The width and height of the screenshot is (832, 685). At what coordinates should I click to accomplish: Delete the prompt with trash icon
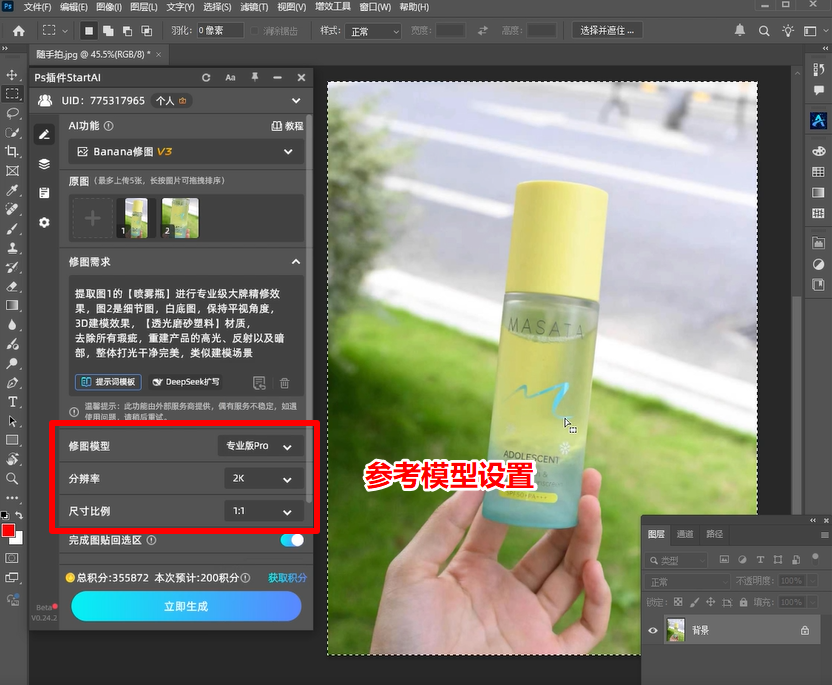284,383
